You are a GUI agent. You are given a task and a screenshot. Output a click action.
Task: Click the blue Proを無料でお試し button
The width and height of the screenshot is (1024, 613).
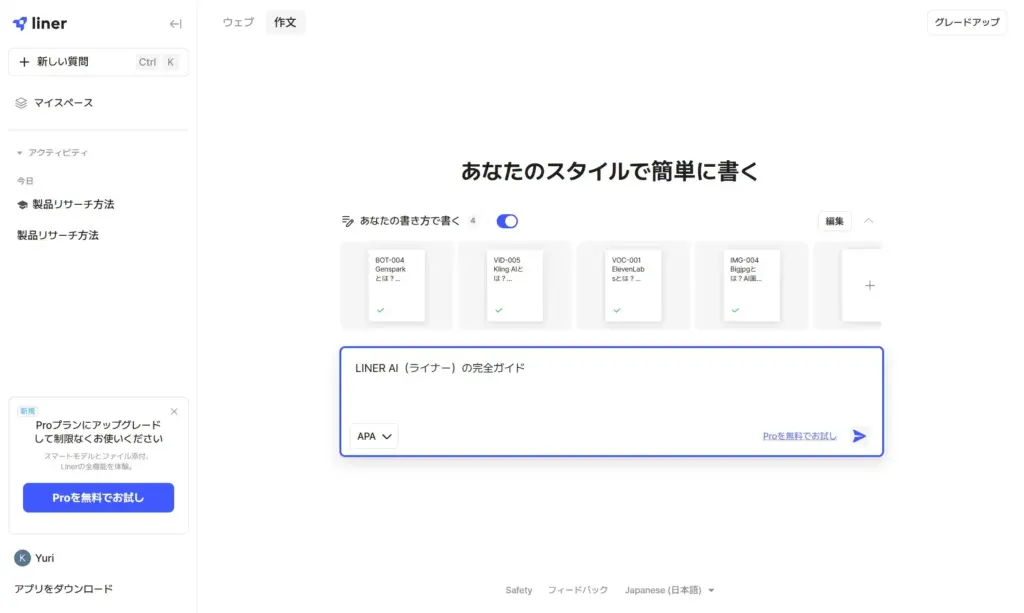[x=98, y=498]
